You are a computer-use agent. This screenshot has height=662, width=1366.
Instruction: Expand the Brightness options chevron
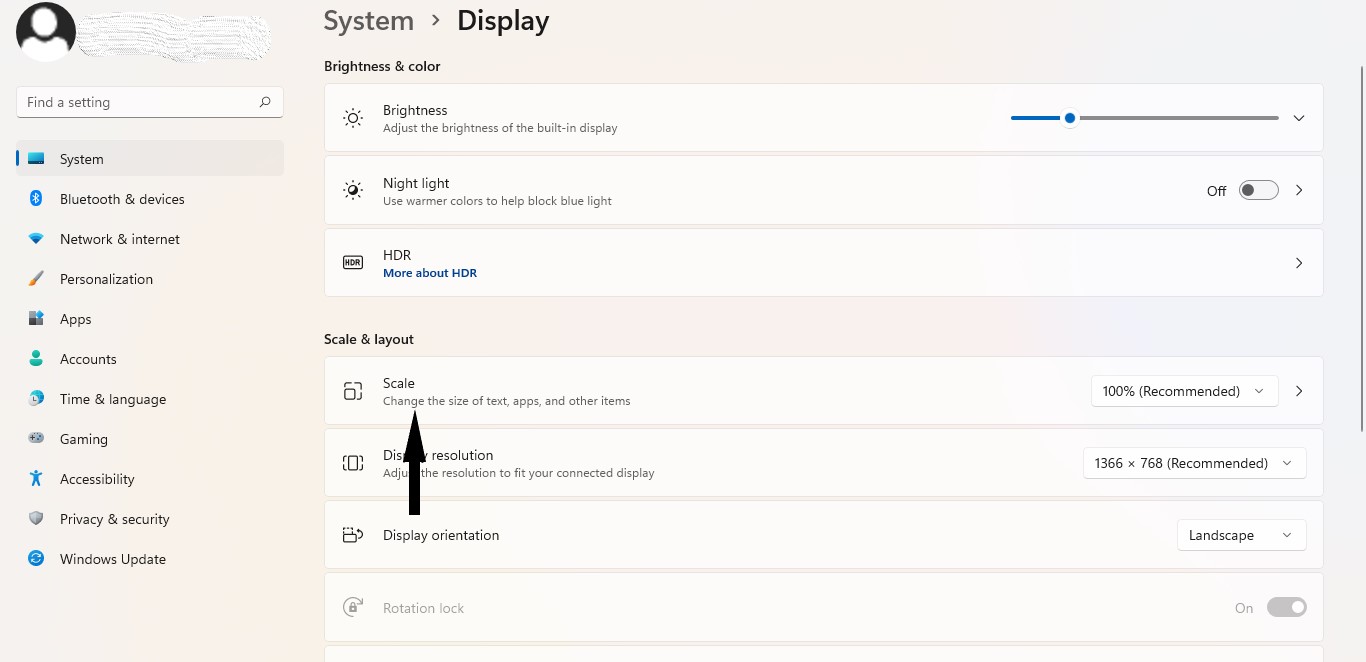coord(1299,118)
